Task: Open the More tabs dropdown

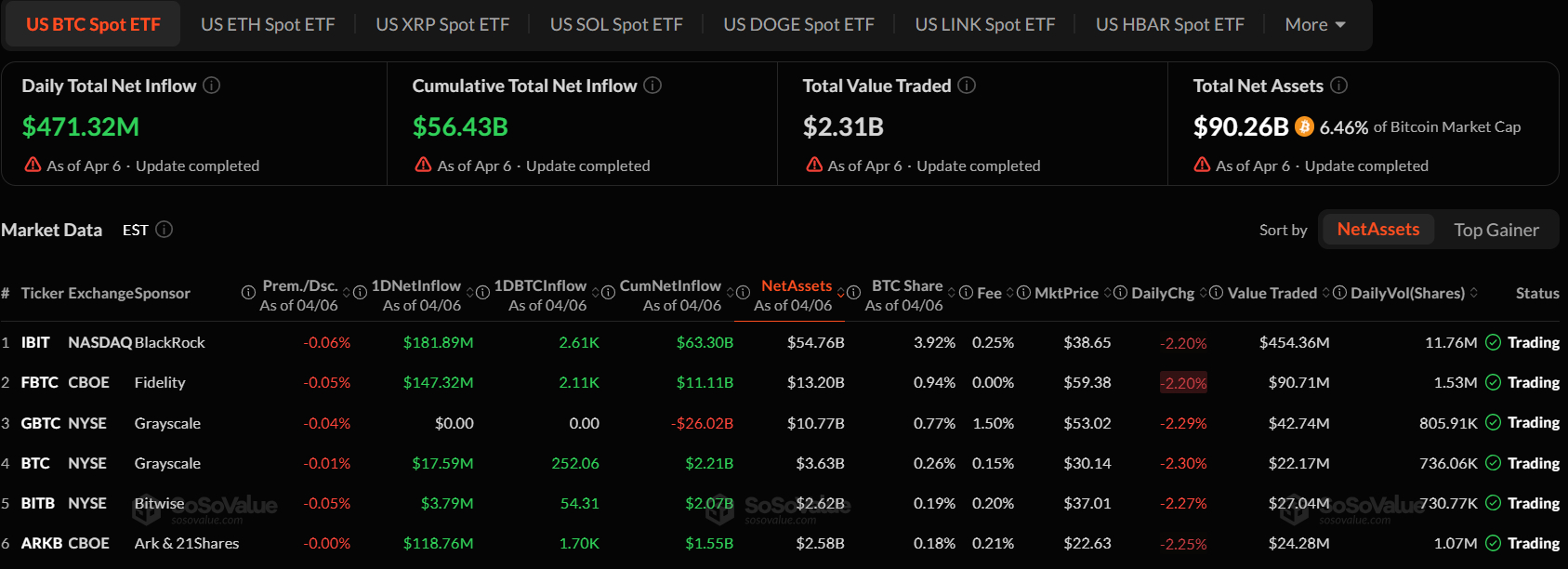Action: tap(1314, 24)
